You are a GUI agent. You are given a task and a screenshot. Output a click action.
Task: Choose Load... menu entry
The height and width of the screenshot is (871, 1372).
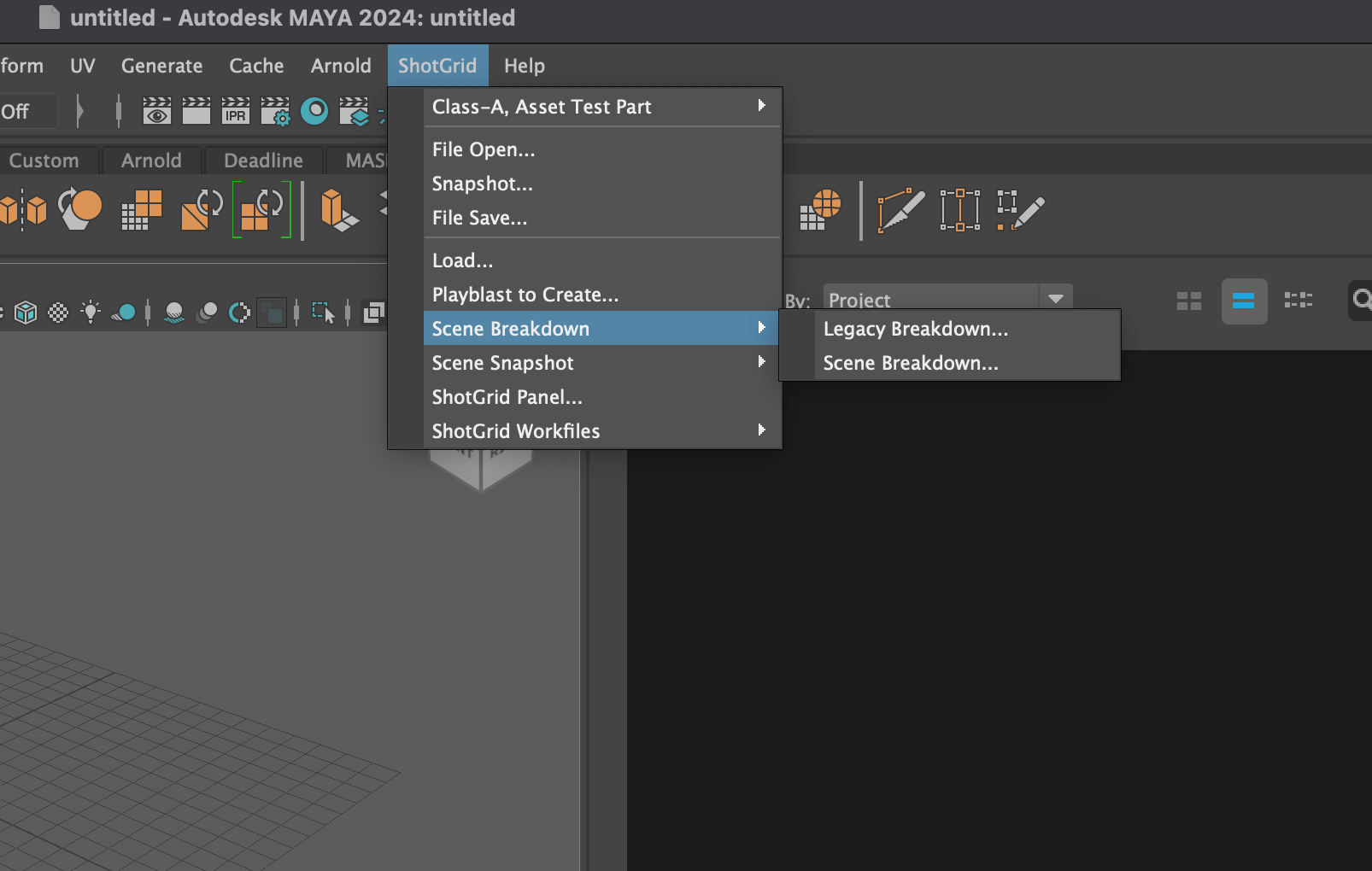[x=601, y=260]
